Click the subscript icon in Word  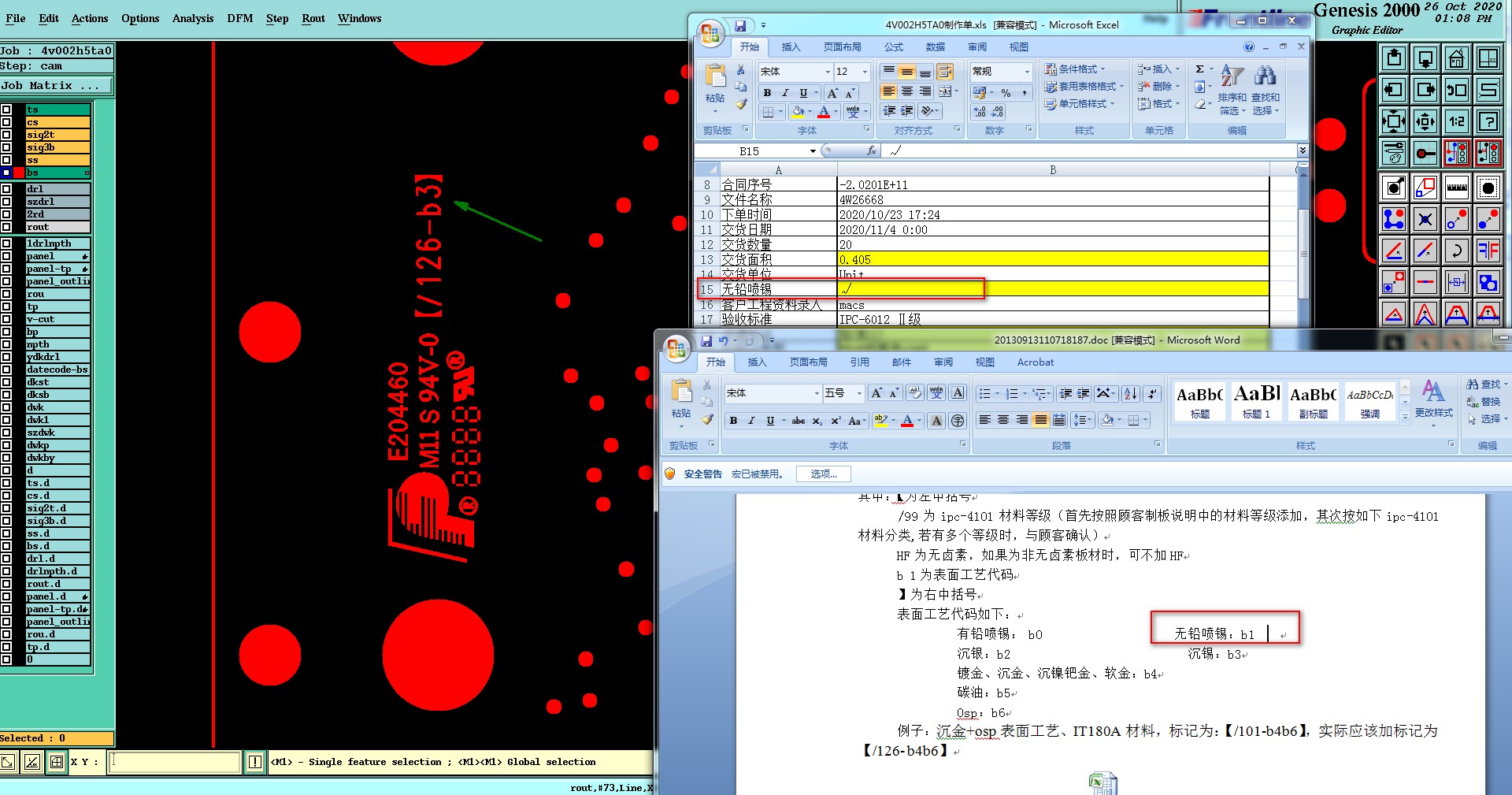pyautogui.click(x=817, y=421)
